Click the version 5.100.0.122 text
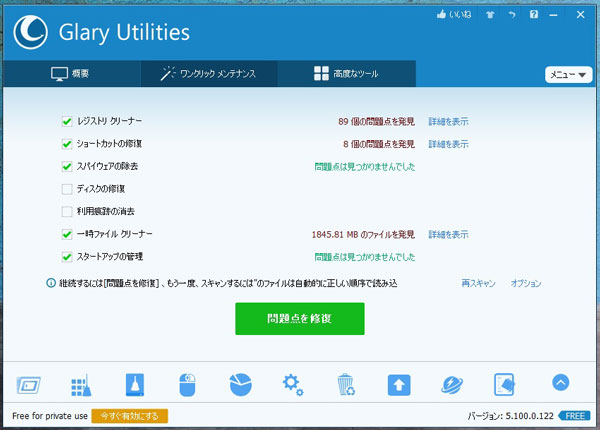Viewport: 600px width, 430px height. coord(510,416)
